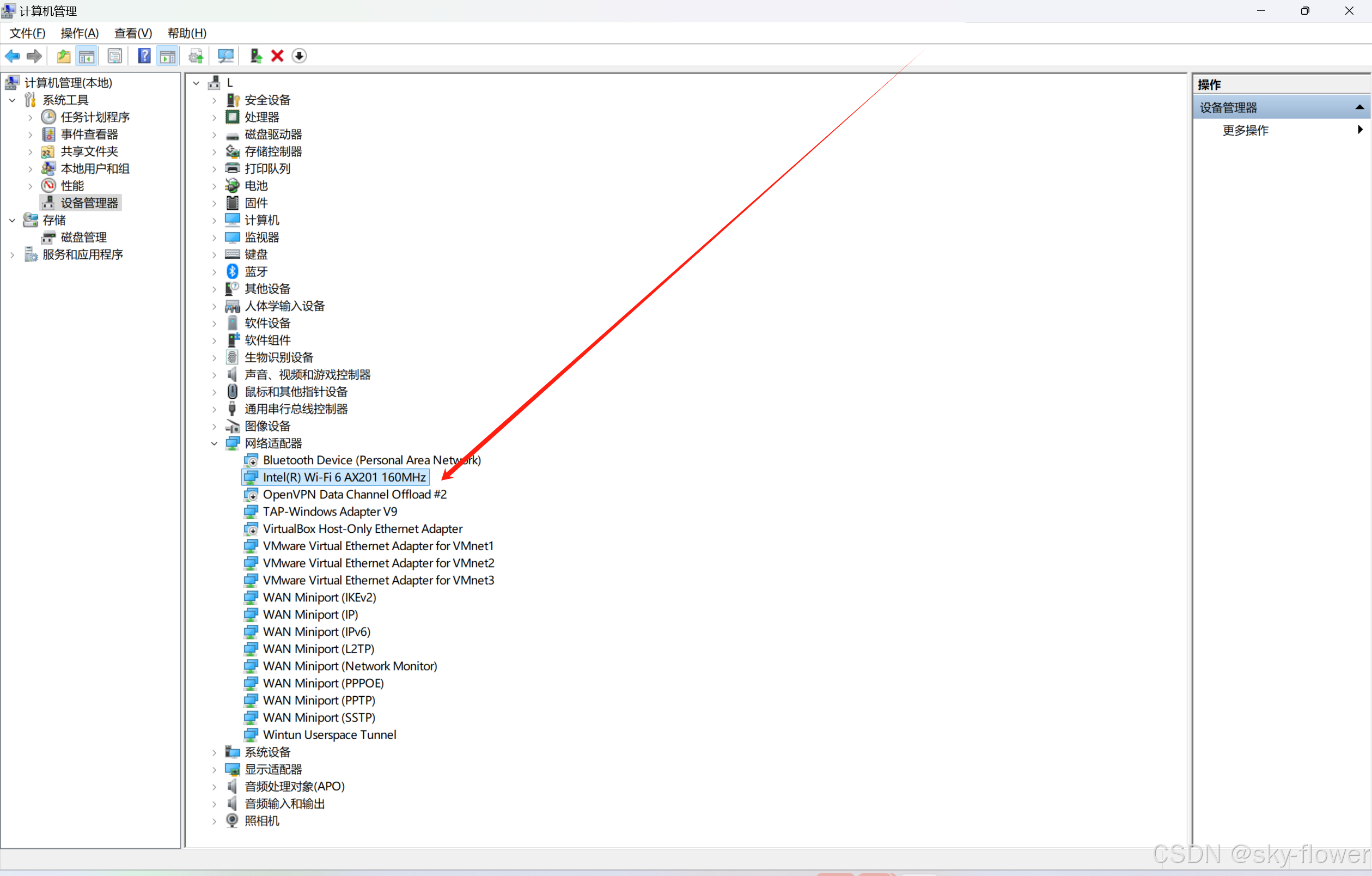The width and height of the screenshot is (1372, 876).
Task: Click the blue Help question mark icon
Action: pos(145,56)
